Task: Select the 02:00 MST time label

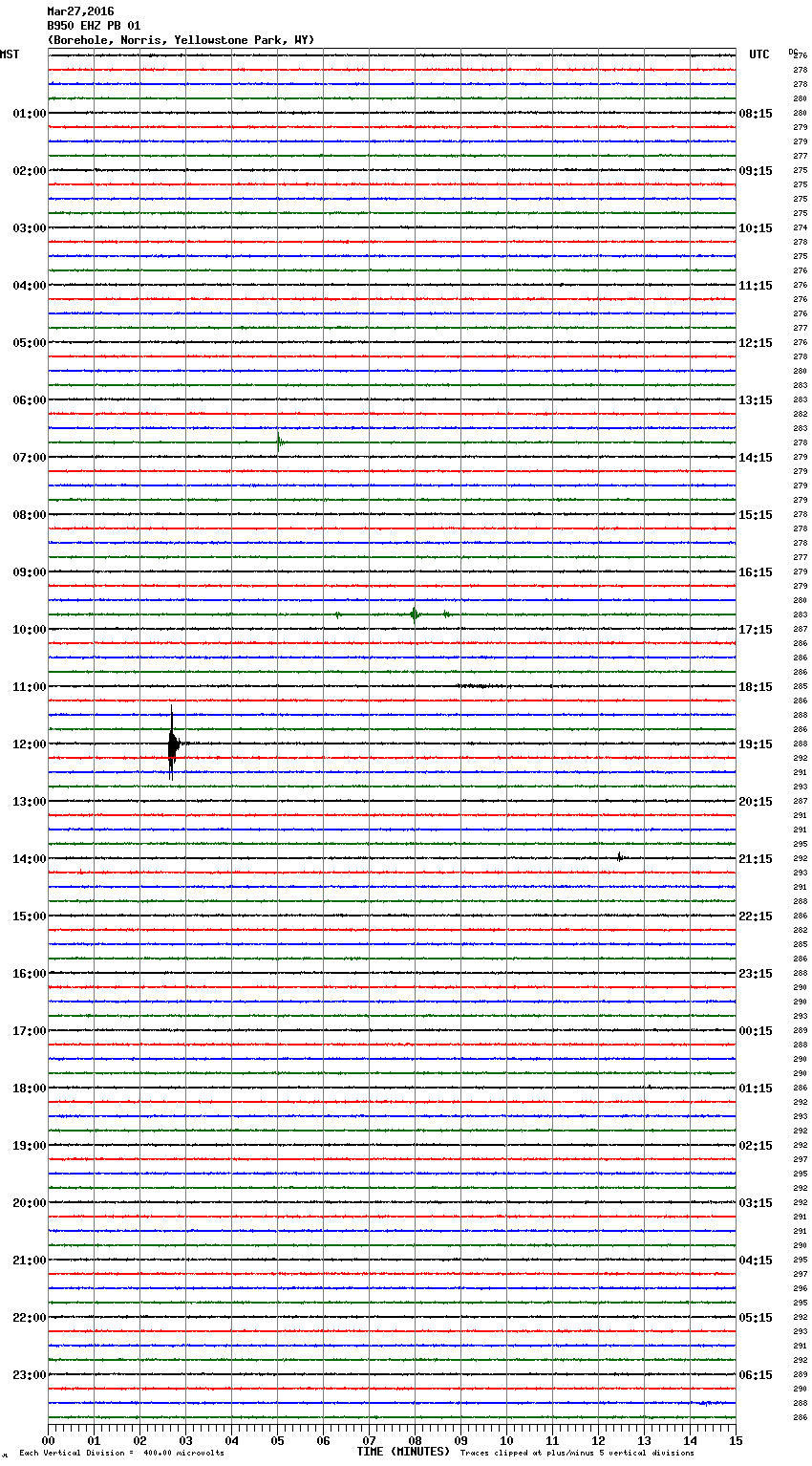Action: click(x=29, y=171)
